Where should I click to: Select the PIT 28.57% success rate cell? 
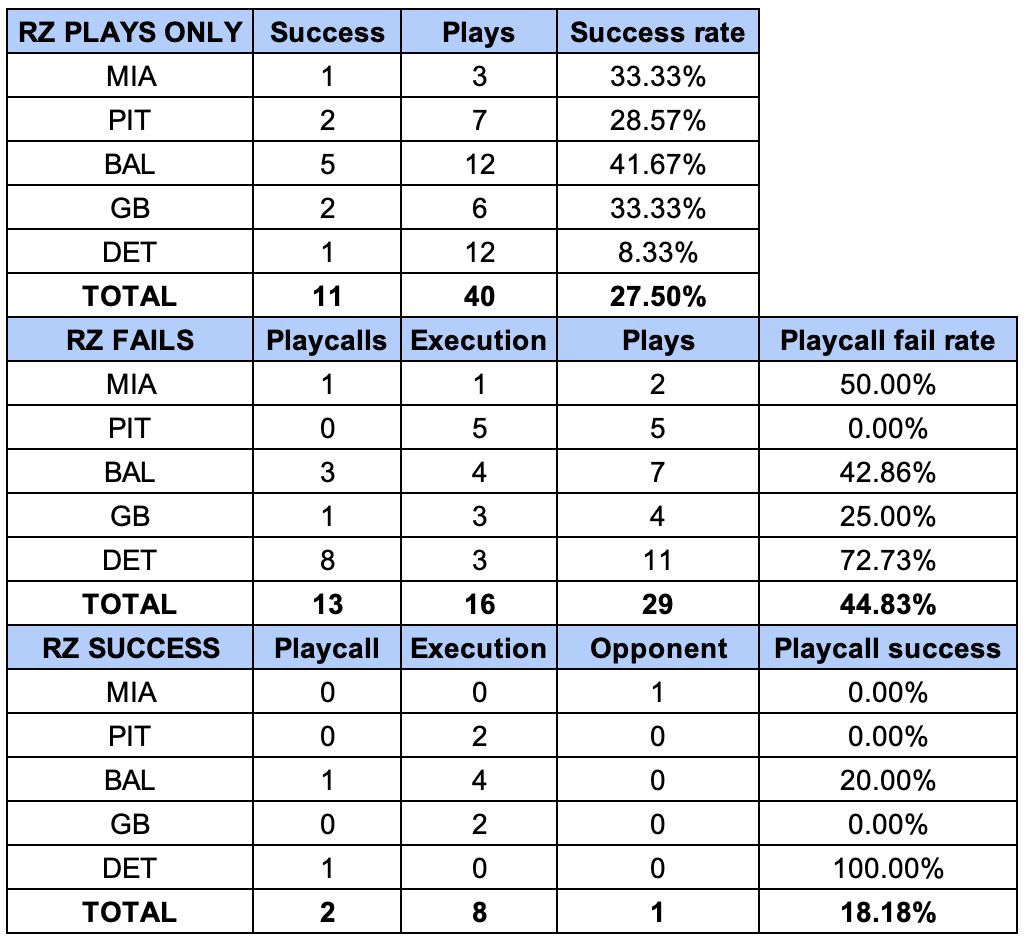click(658, 120)
